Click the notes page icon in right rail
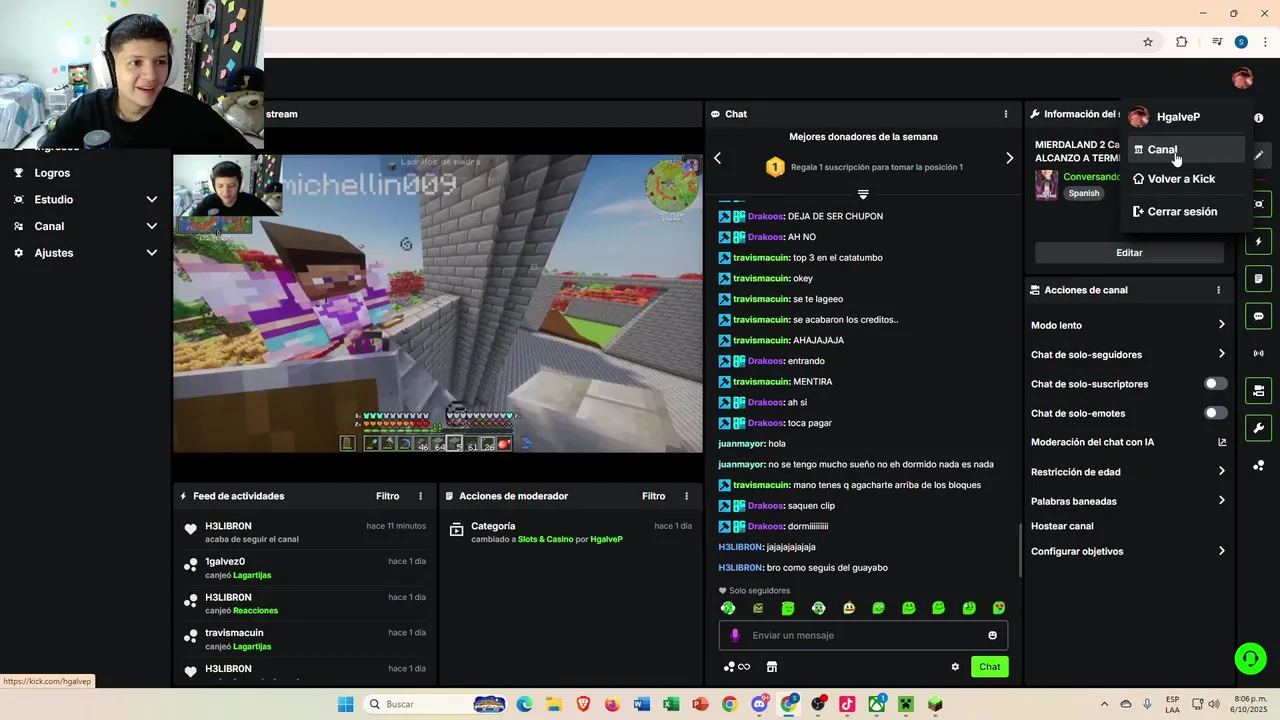Viewport: 1280px width, 720px height. pyautogui.click(x=1258, y=279)
